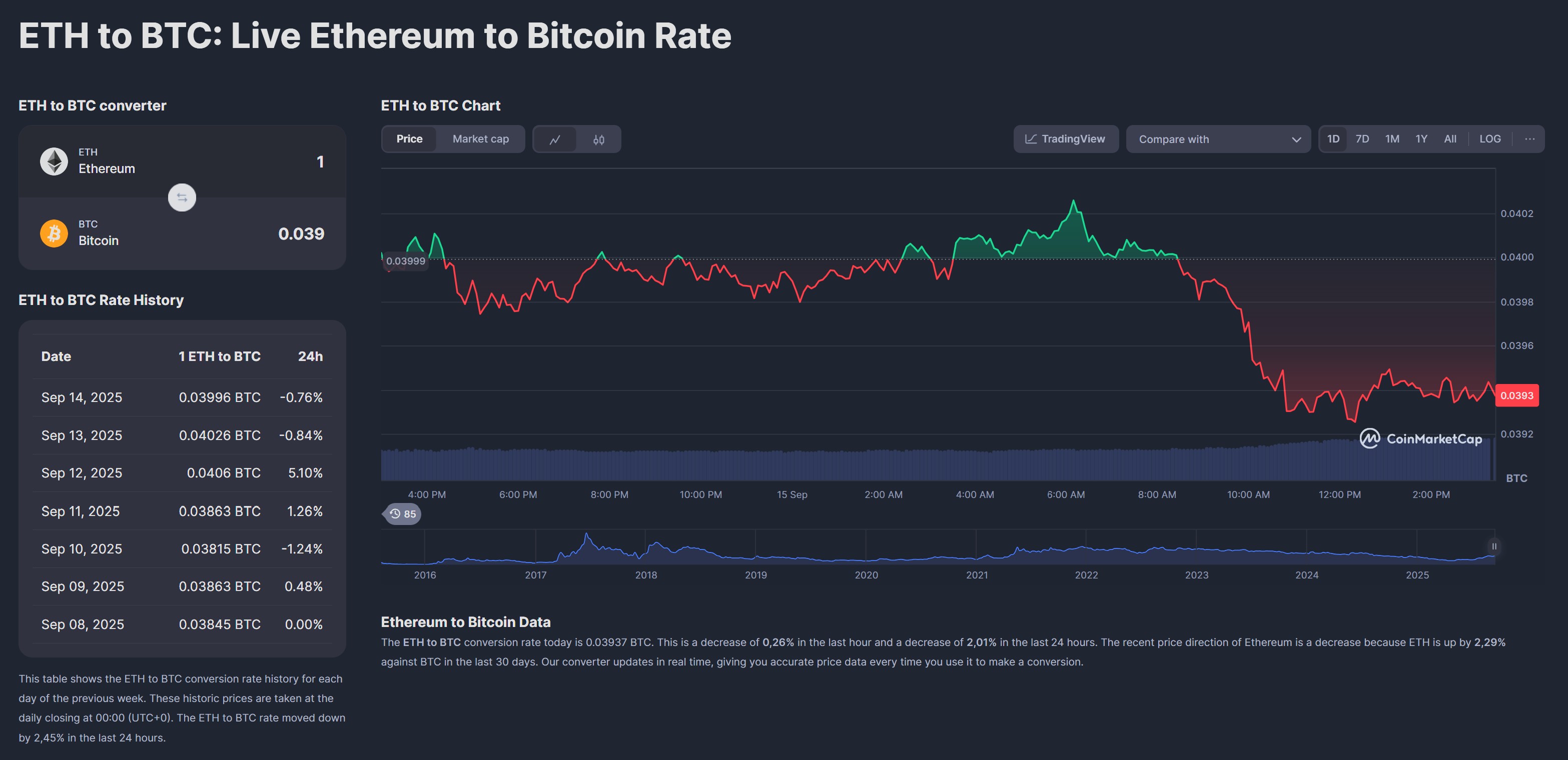
Task: Toggle the LOG scale option
Action: 1489,138
